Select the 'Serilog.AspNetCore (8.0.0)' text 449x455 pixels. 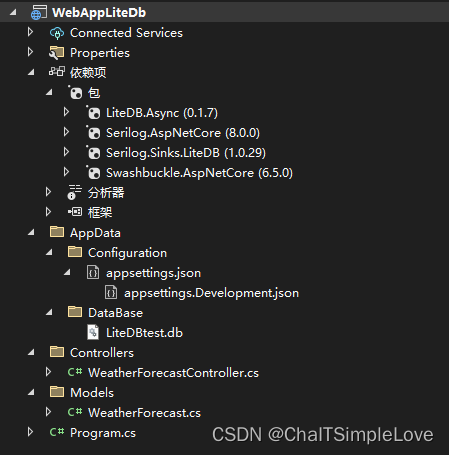pos(183,133)
